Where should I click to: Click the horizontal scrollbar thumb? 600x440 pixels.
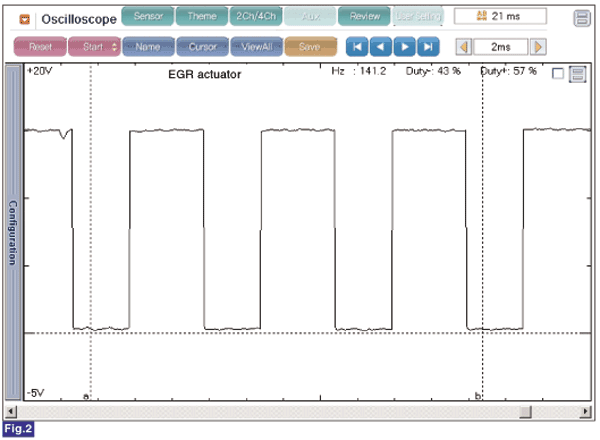click(525, 412)
